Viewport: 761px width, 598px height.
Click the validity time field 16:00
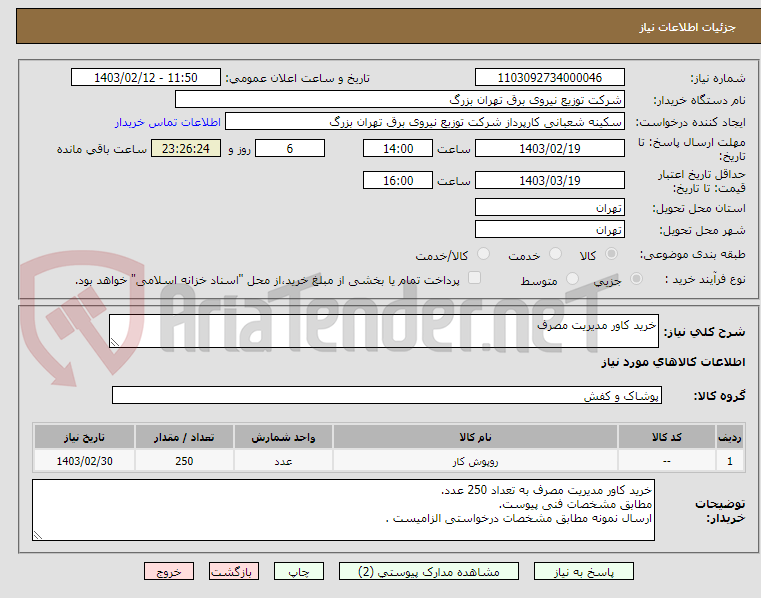(x=397, y=181)
